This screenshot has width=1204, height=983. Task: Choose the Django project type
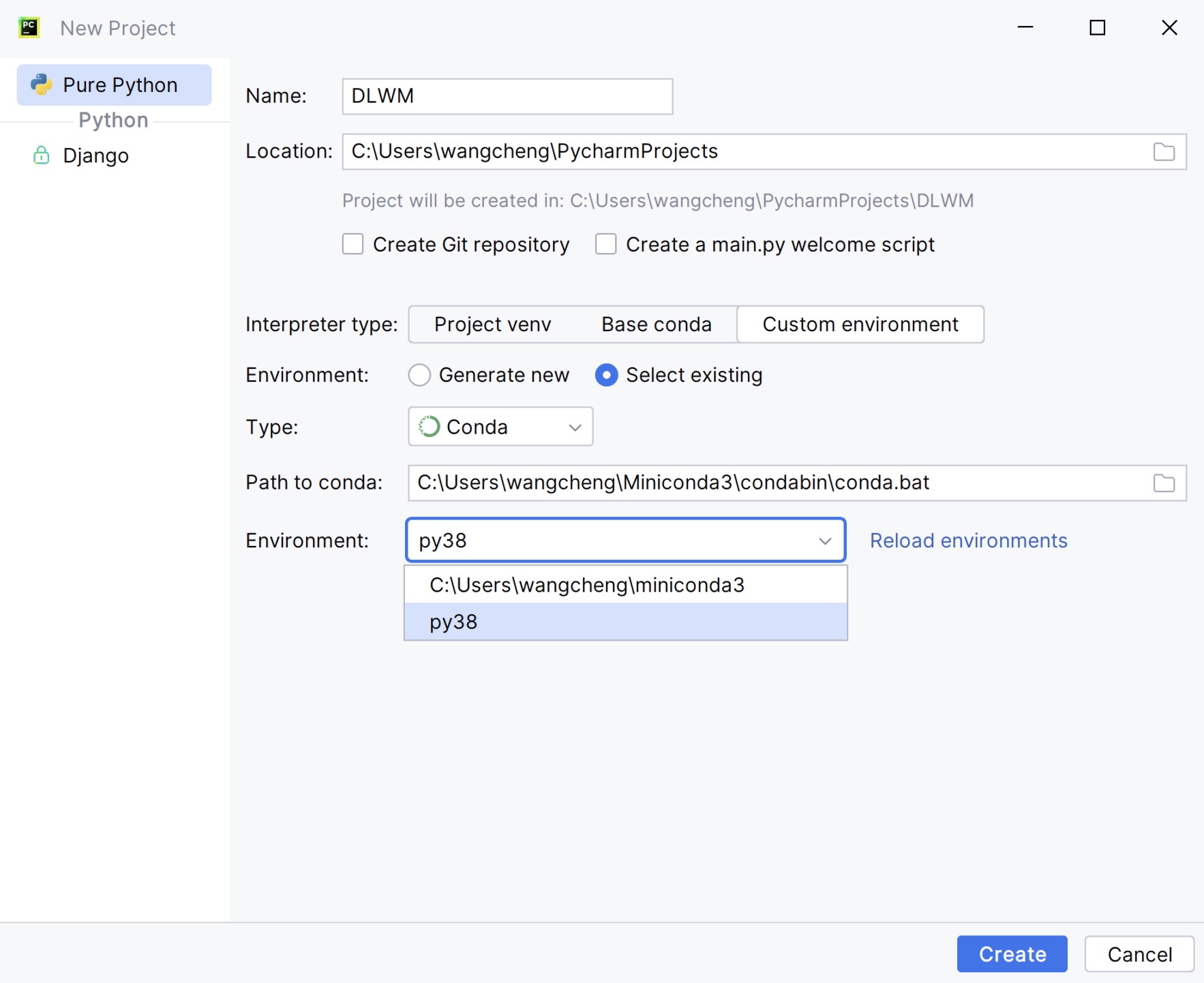coord(95,155)
